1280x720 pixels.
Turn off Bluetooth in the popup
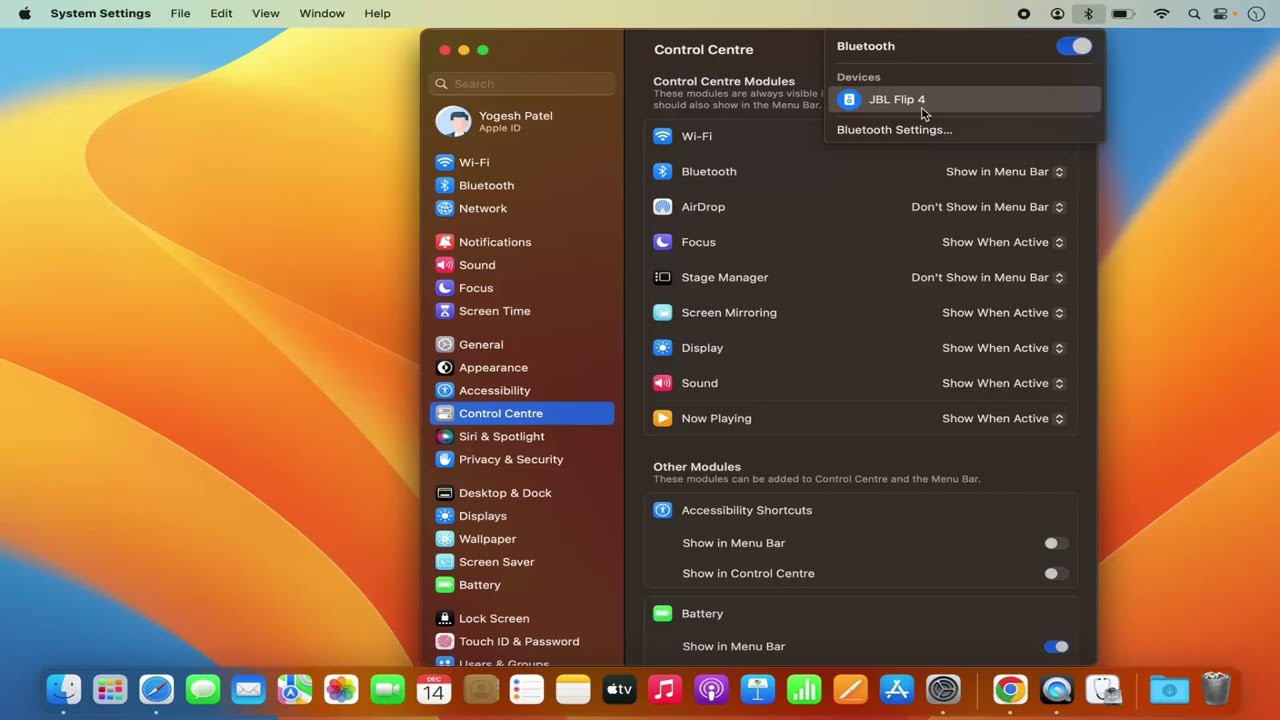[x=1074, y=46]
